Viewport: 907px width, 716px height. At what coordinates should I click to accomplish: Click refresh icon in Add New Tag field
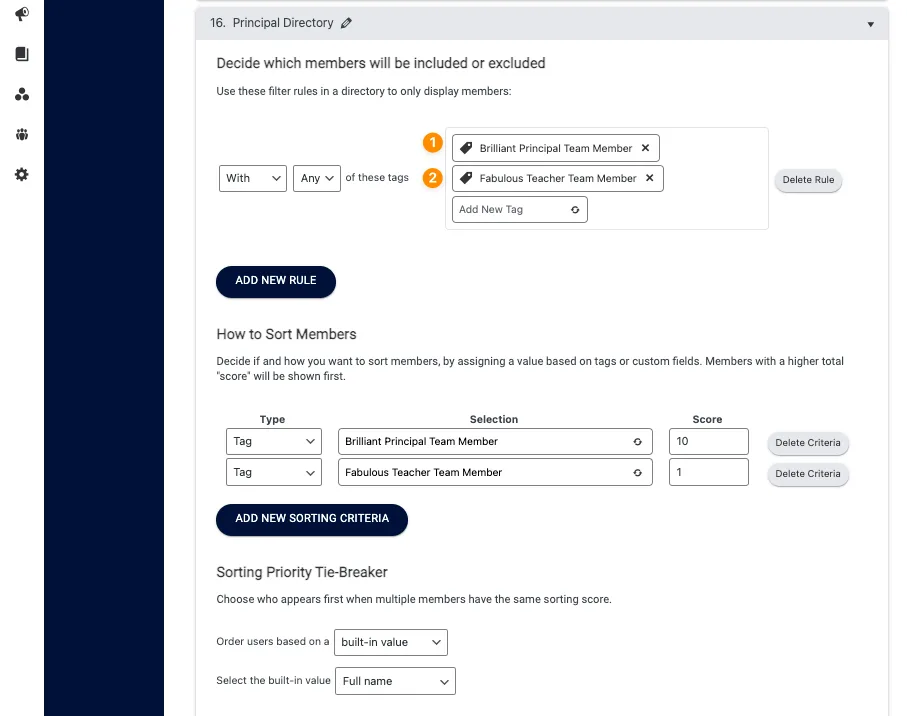[x=575, y=210]
